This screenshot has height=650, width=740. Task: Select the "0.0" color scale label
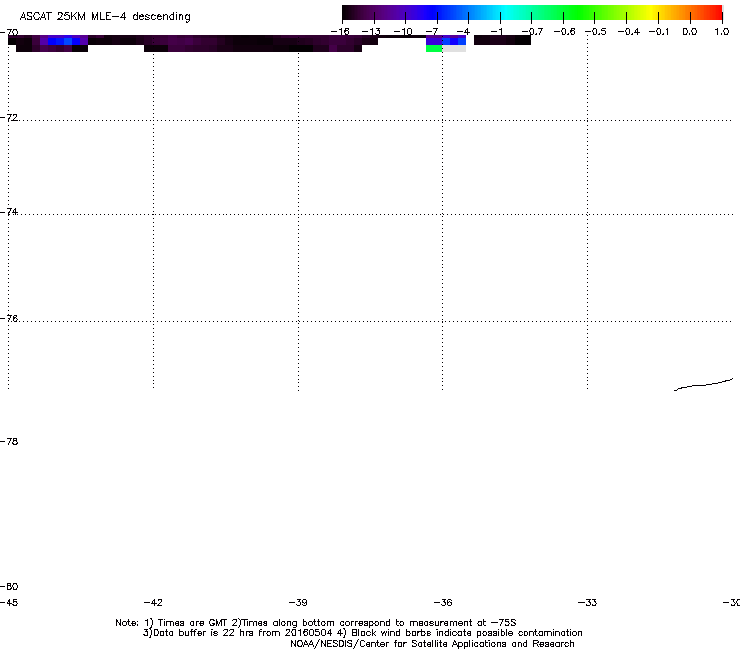(x=690, y=32)
